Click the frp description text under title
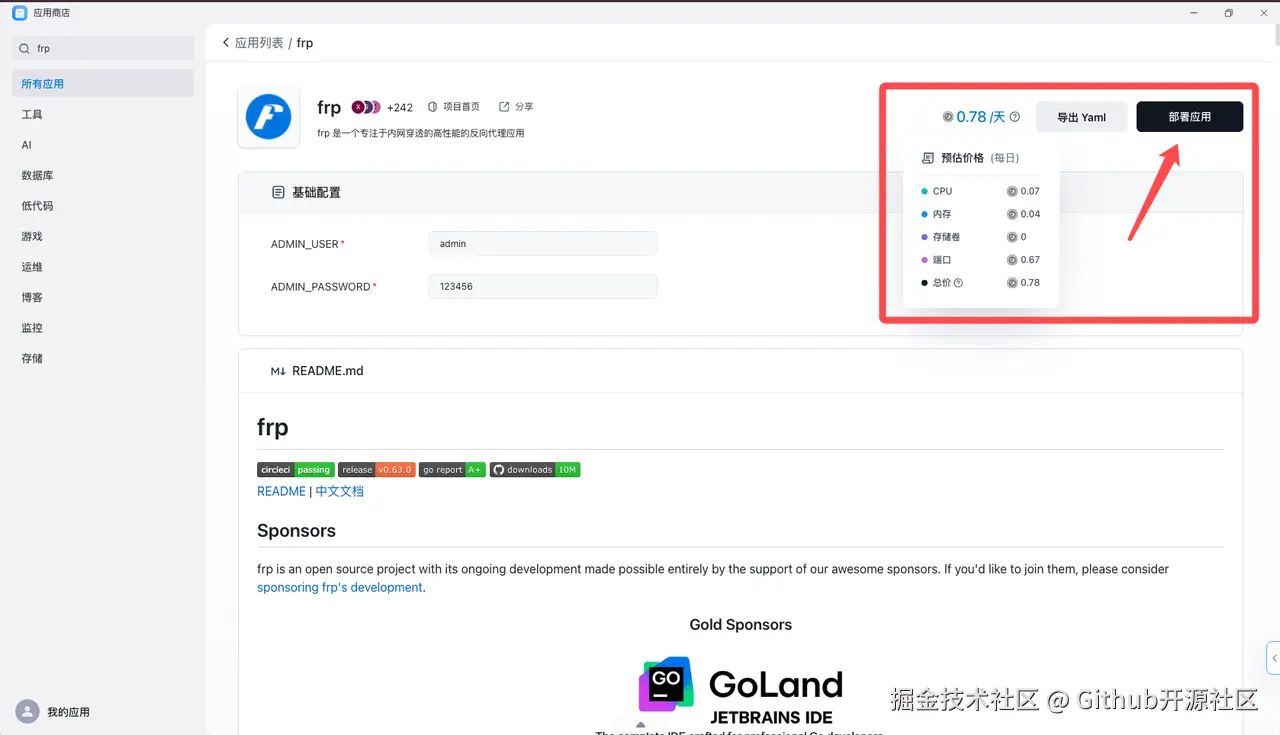The height and width of the screenshot is (735, 1280). (421, 133)
